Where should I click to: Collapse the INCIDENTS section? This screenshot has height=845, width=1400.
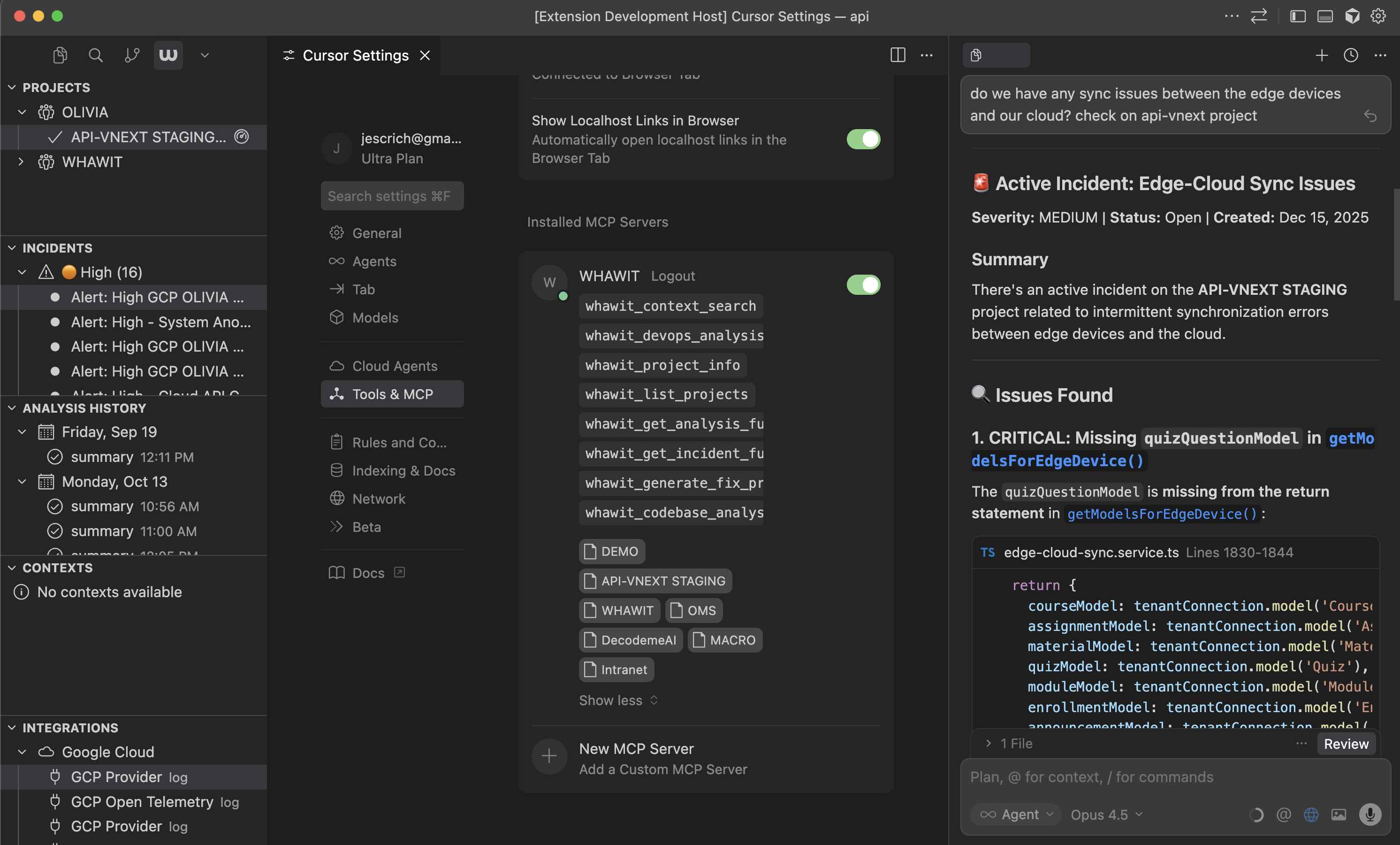point(11,247)
